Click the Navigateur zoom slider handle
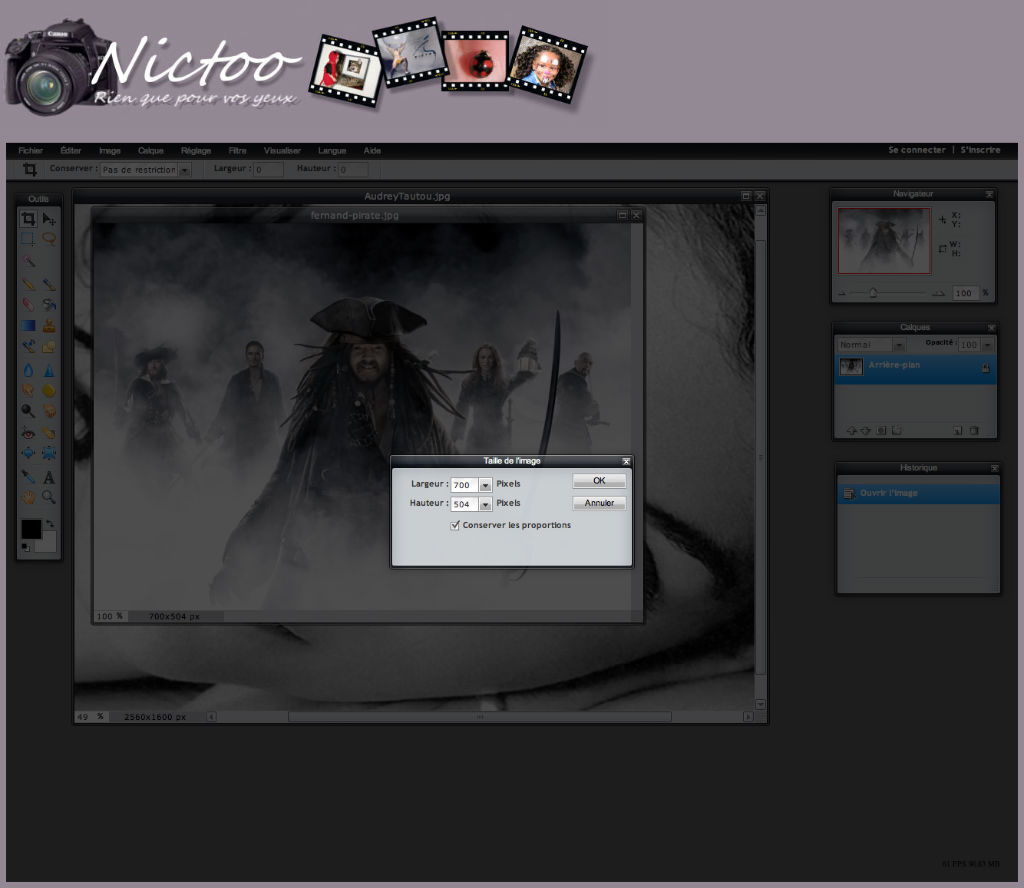This screenshot has width=1024, height=888. point(873,293)
